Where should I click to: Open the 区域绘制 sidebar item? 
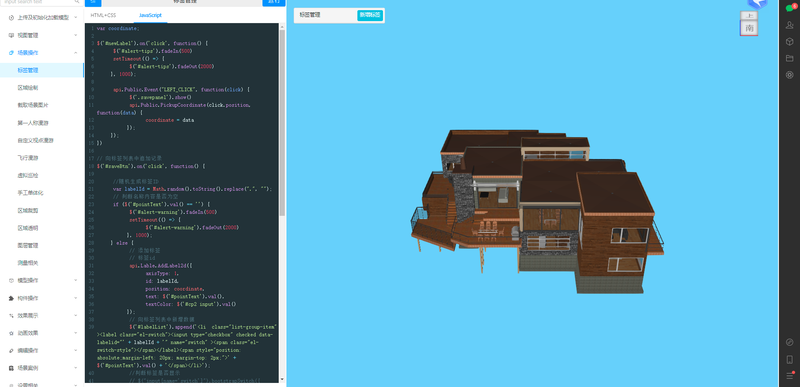(28, 88)
